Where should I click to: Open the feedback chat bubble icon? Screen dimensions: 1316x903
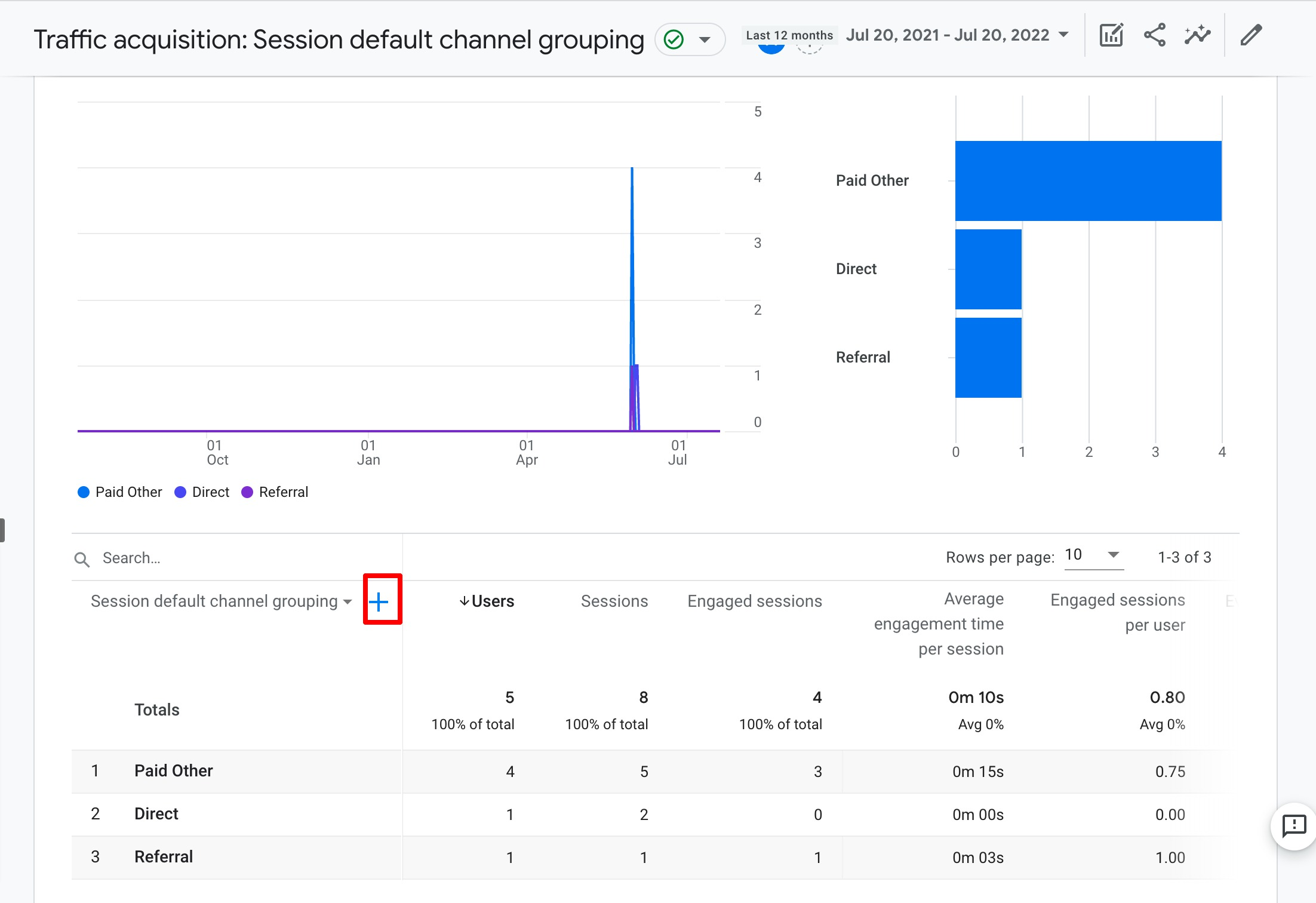(x=1294, y=827)
